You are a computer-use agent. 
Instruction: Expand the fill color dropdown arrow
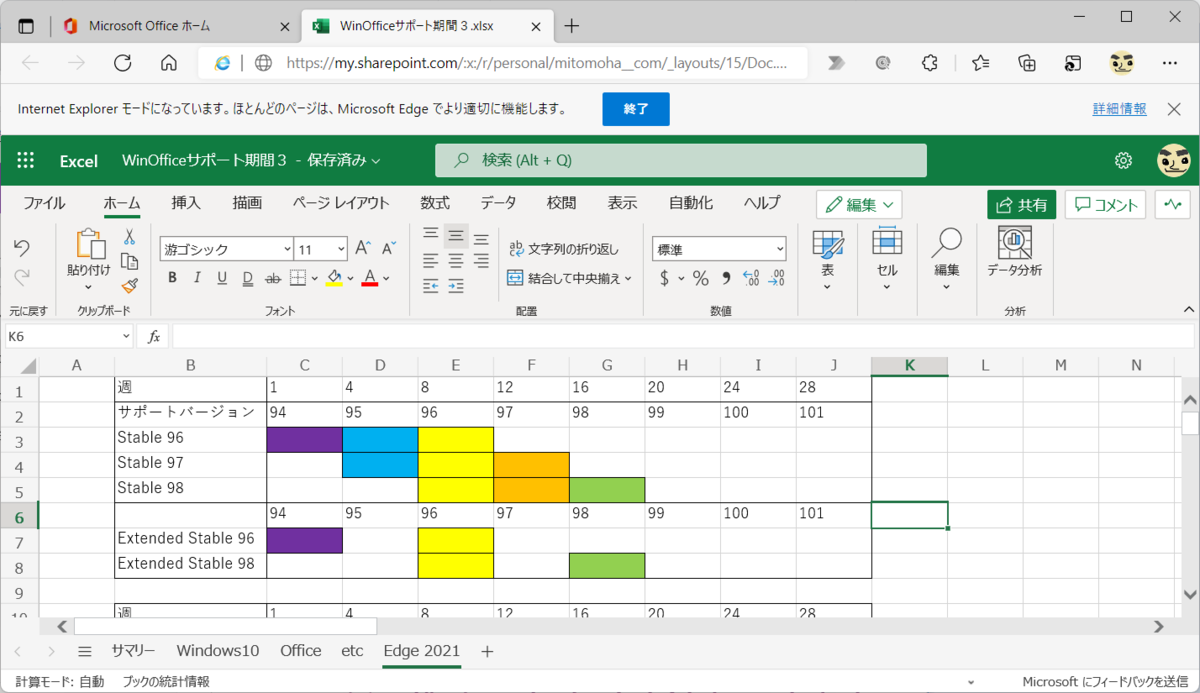click(352, 278)
